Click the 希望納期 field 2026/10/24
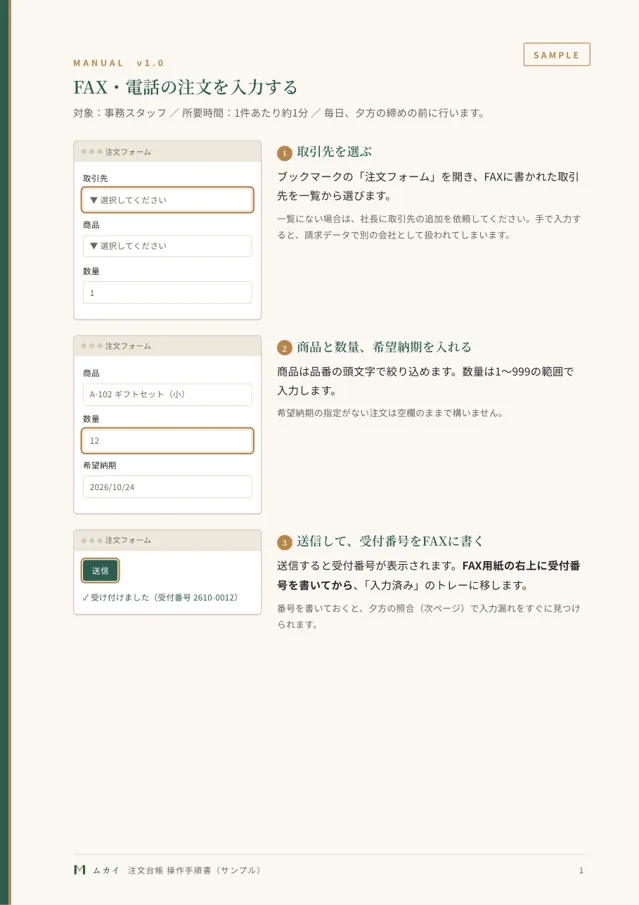The image size is (639, 905). point(167,487)
